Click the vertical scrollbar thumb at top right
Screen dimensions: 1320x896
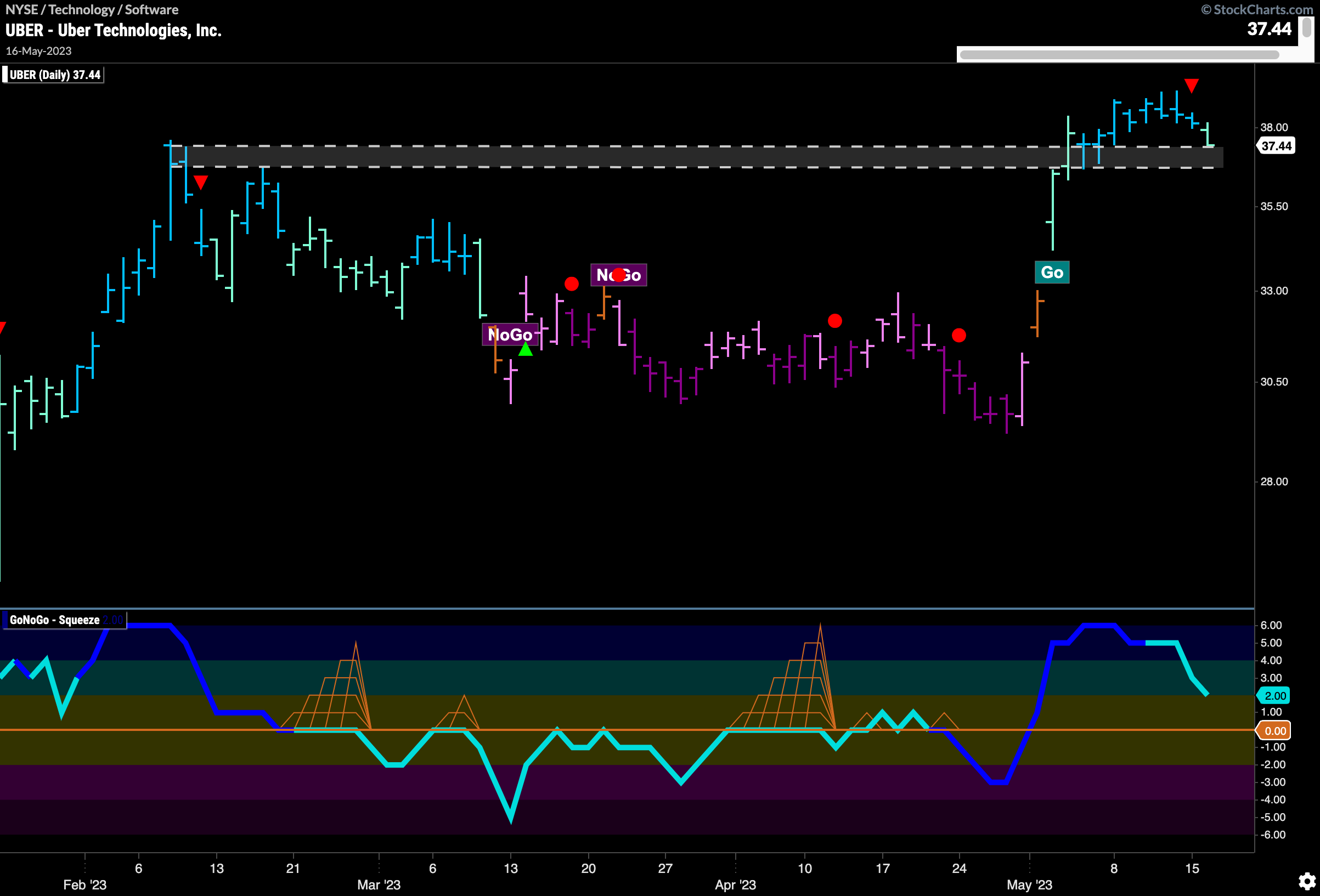1306,27
